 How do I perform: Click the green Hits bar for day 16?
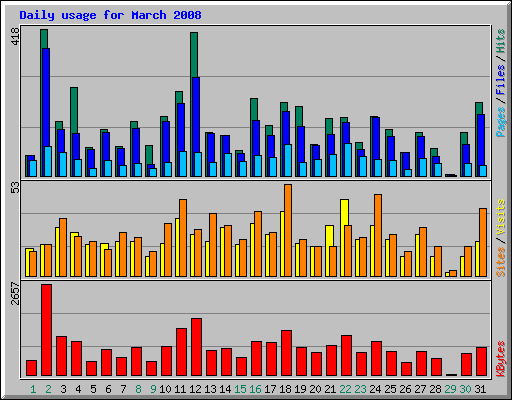(x=254, y=109)
